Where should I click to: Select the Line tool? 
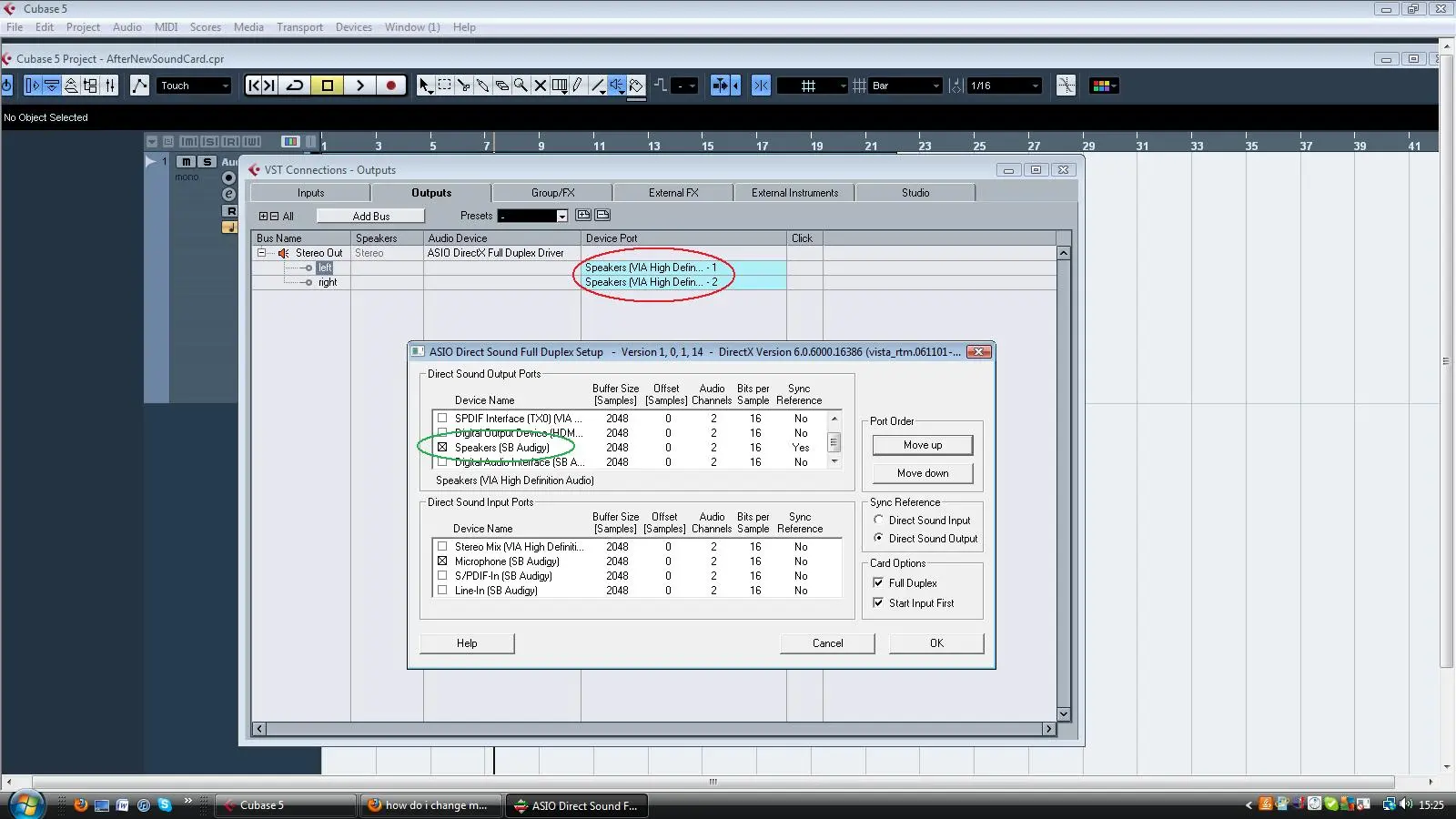[598, 86]
